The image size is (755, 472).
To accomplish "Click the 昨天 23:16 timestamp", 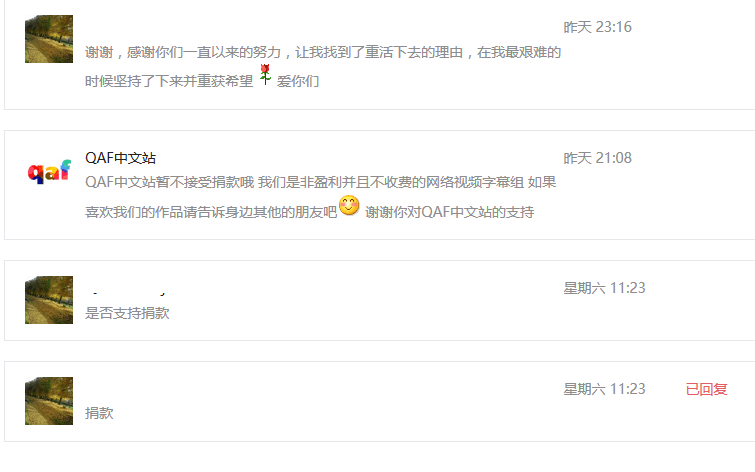I will pyautogui.click(x=598, y=27).
